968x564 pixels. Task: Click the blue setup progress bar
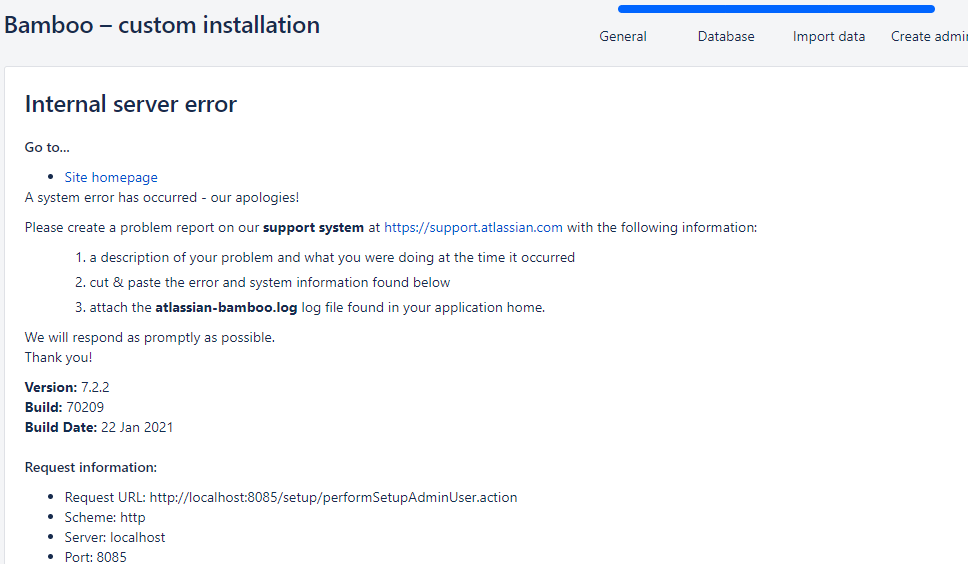coord(776,9)
